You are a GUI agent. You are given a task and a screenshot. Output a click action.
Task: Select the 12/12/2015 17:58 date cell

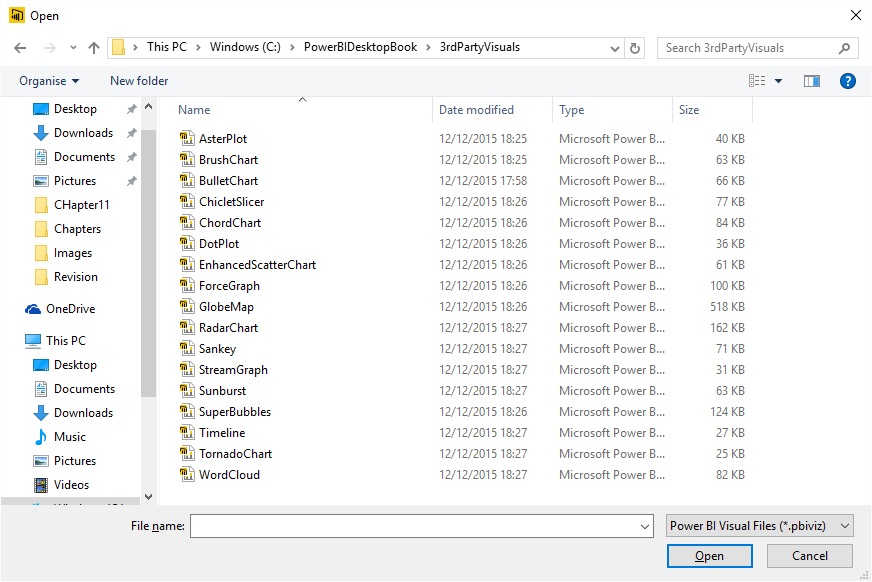click(x=483, y=181)
